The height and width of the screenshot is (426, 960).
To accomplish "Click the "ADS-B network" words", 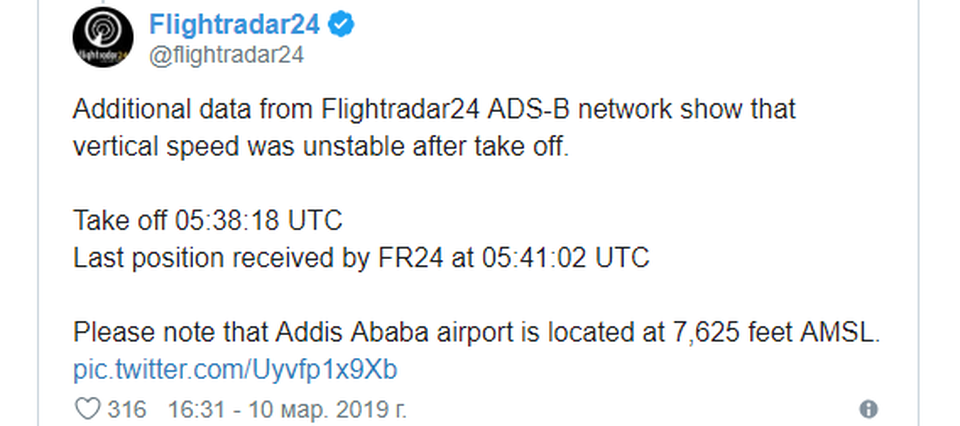I will 583,109.
